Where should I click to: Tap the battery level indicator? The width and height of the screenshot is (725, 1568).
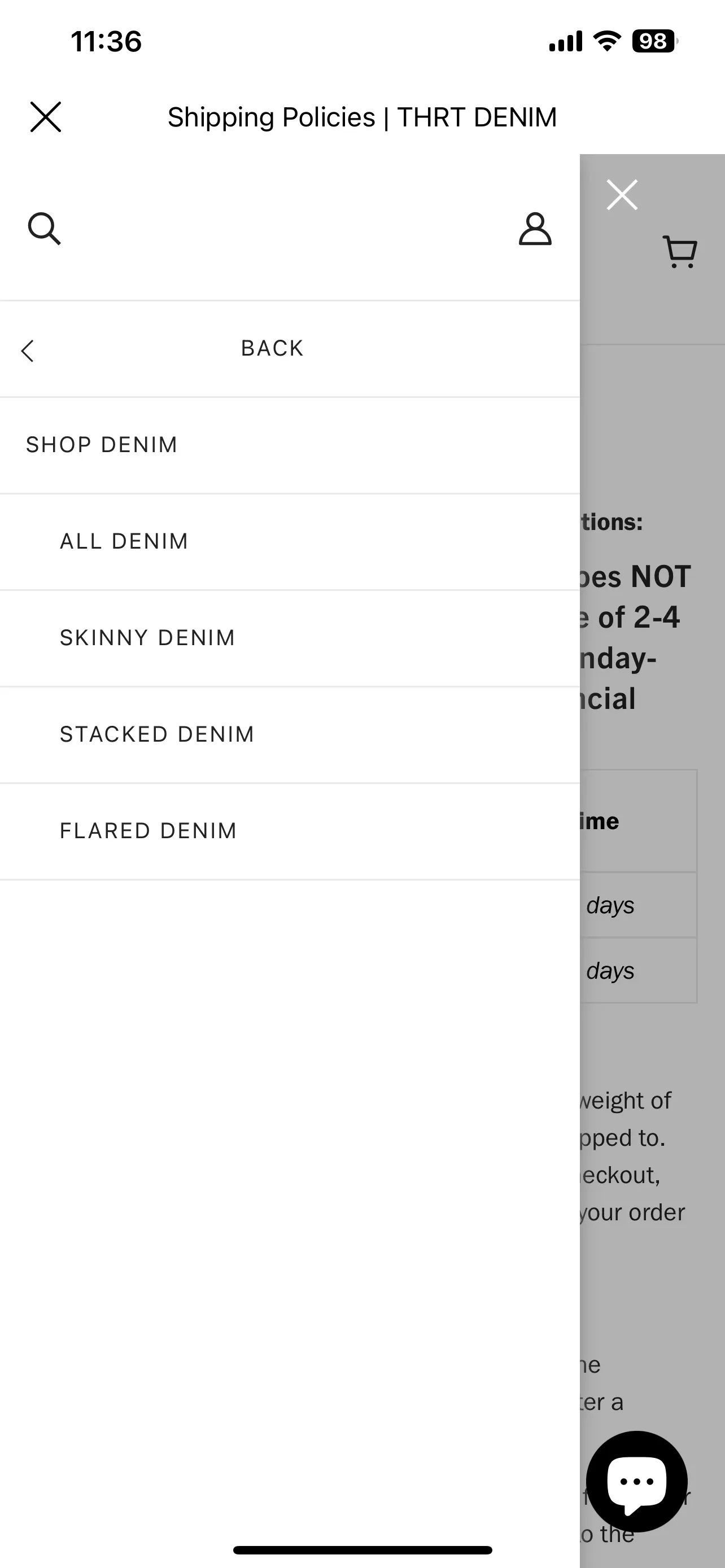tap(655, 41)
